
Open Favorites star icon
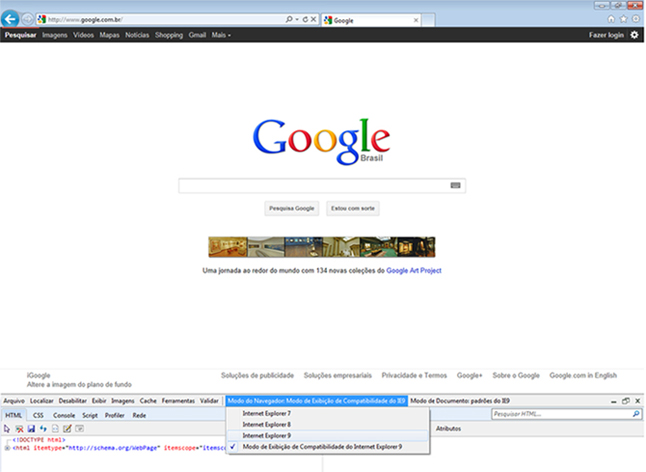624,19
